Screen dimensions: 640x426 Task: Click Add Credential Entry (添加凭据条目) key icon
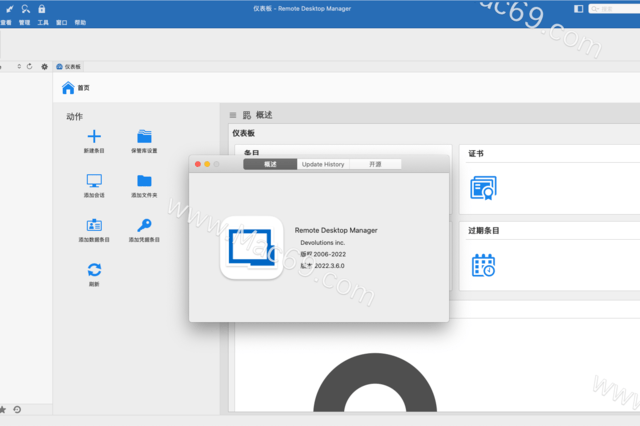point(144,225)
